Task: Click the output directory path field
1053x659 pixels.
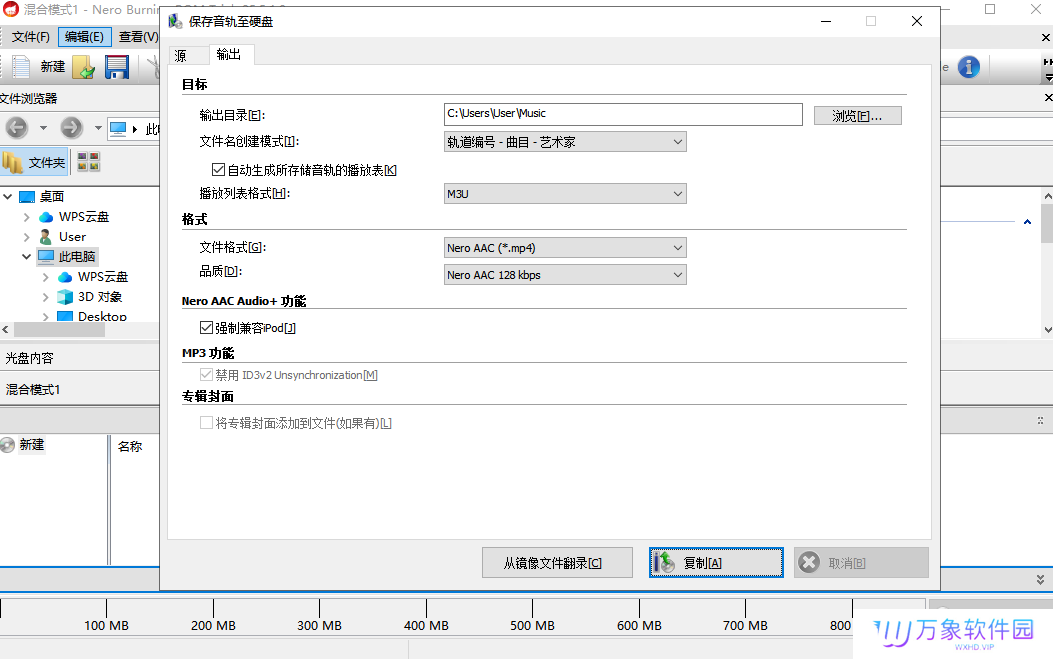Action: tap(623, 114)
